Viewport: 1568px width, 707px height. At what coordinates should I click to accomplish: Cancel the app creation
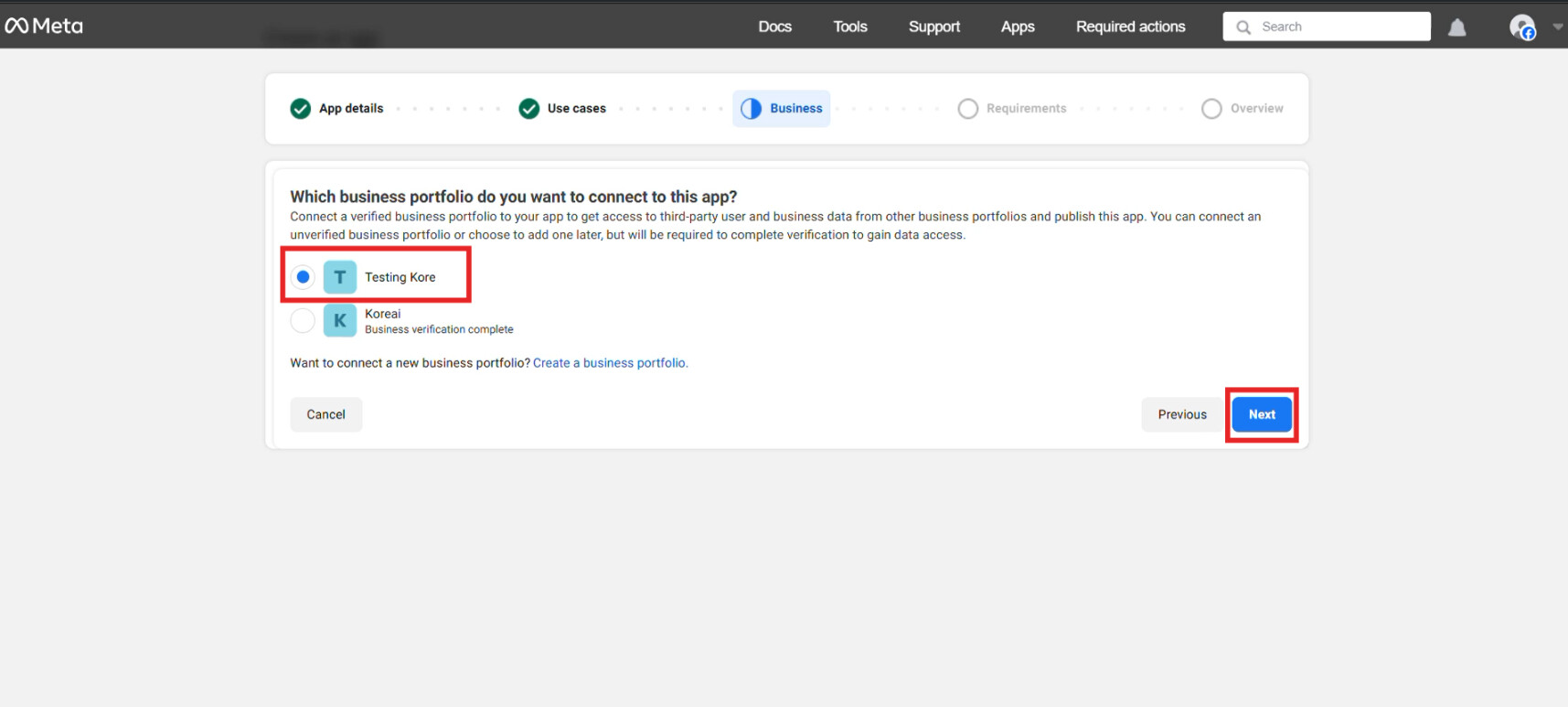(325, 414)
